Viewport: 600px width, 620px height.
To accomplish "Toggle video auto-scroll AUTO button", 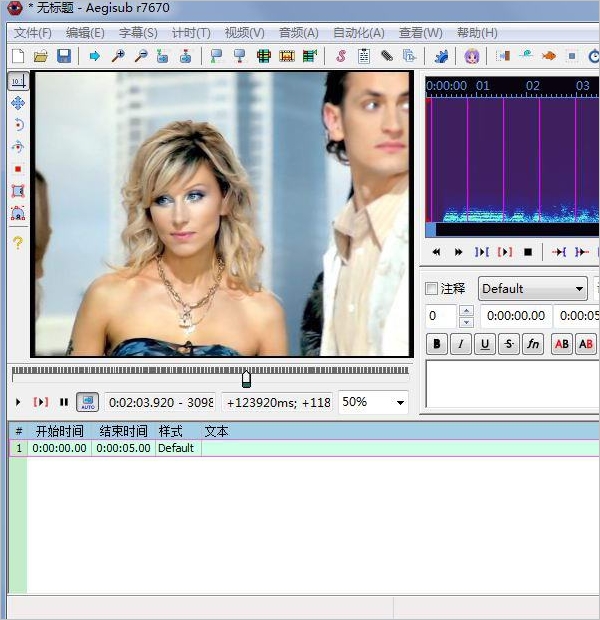I will click(x=87, y=402).
